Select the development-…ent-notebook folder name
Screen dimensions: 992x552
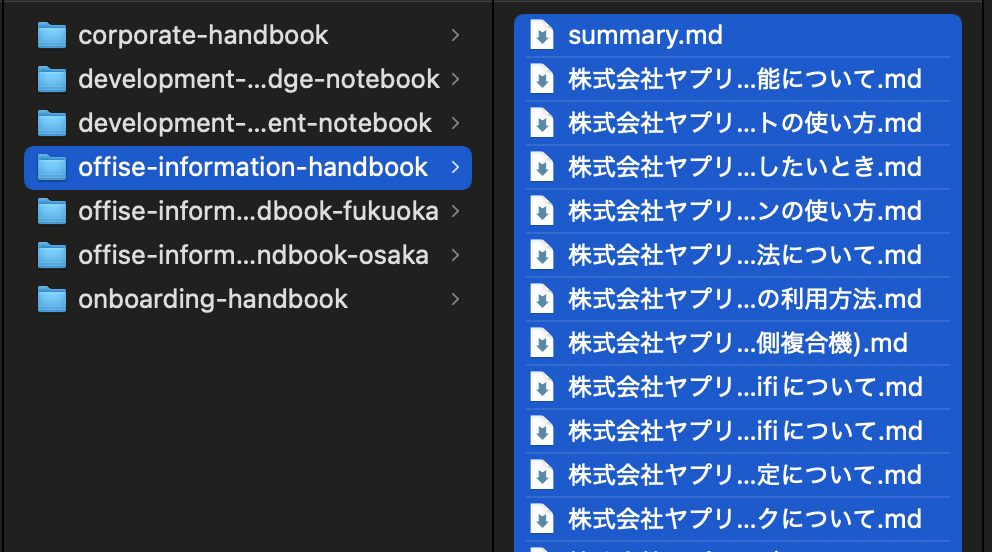[255, 123]
